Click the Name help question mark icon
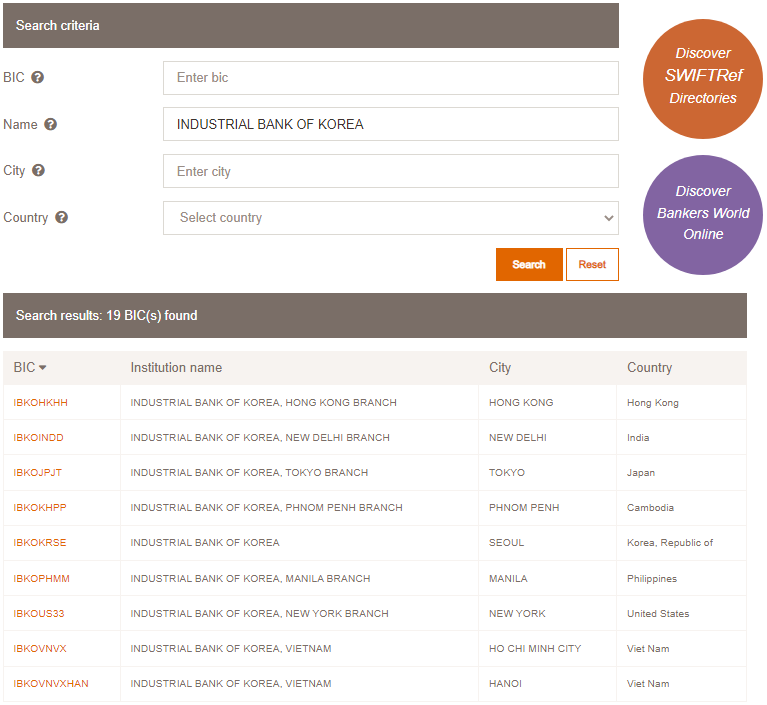Screen dimensions: 767x705 (50, 124)
